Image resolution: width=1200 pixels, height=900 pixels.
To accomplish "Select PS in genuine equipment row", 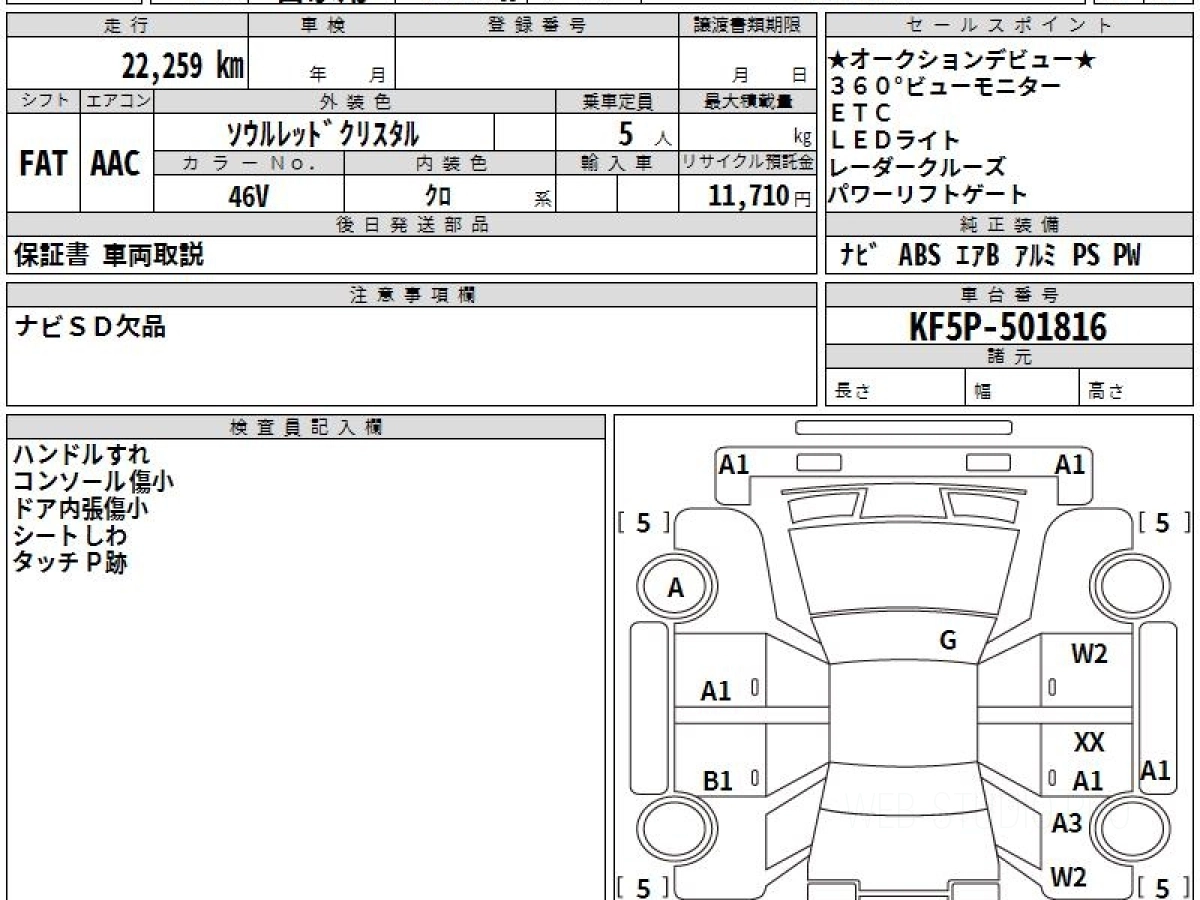I will point(1086,256).
